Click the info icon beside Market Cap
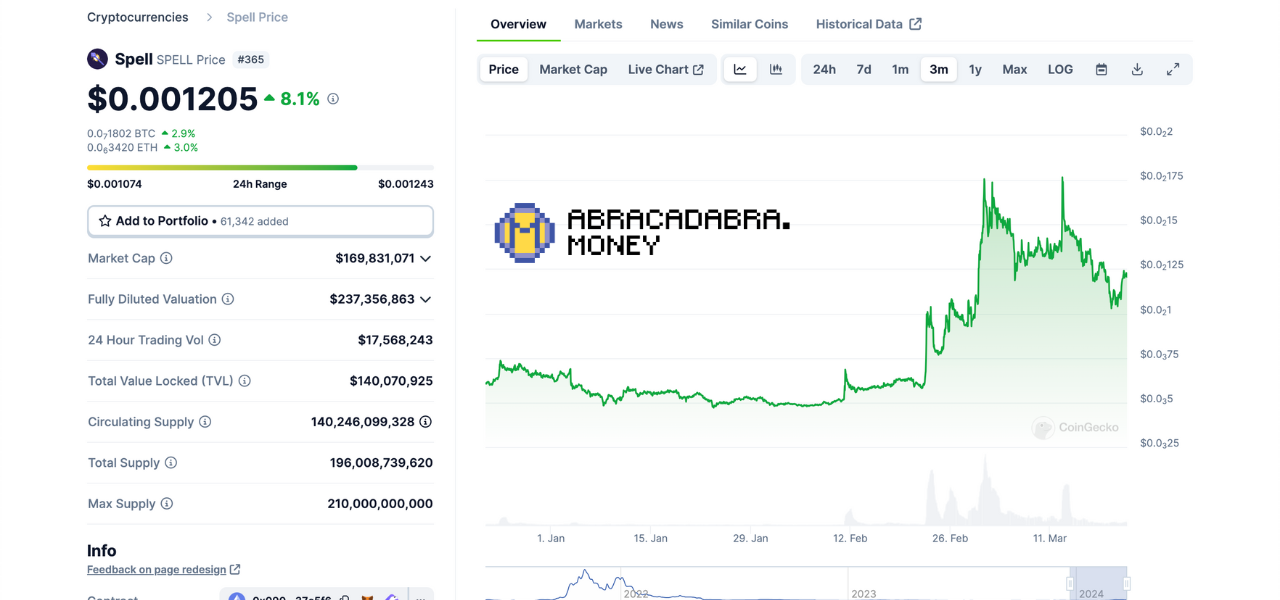This screenshot has height=600, width=1280. pos(166,258)
